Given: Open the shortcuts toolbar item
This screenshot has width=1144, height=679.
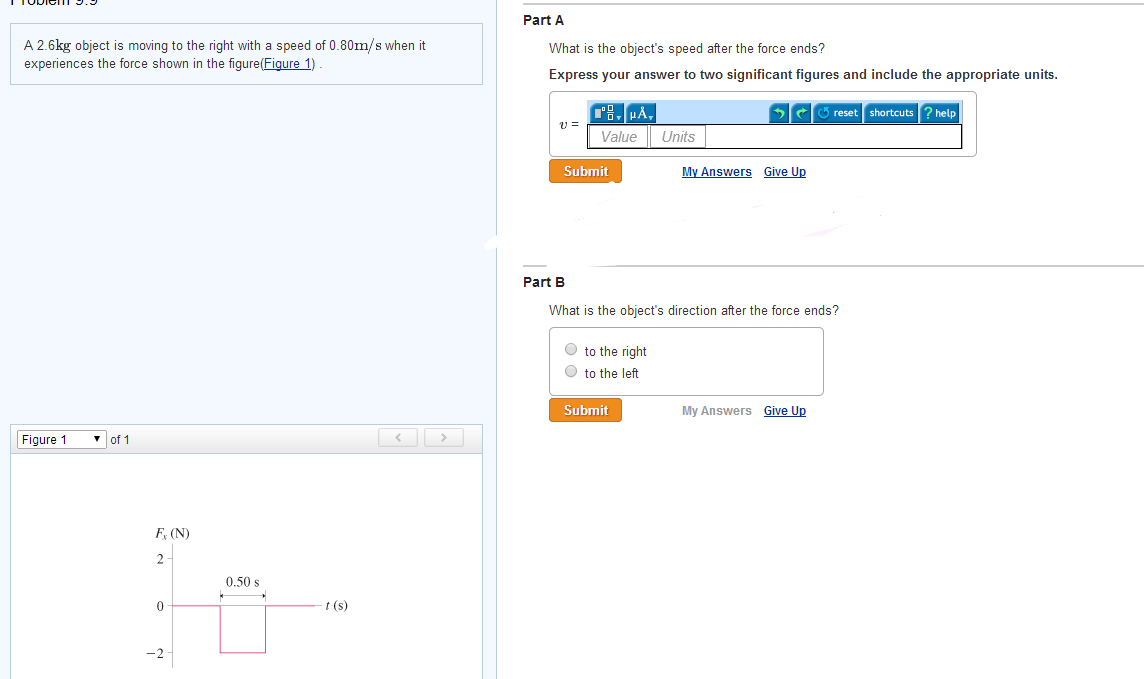Looking at the screenshot, I should click(x=891, y=112).
